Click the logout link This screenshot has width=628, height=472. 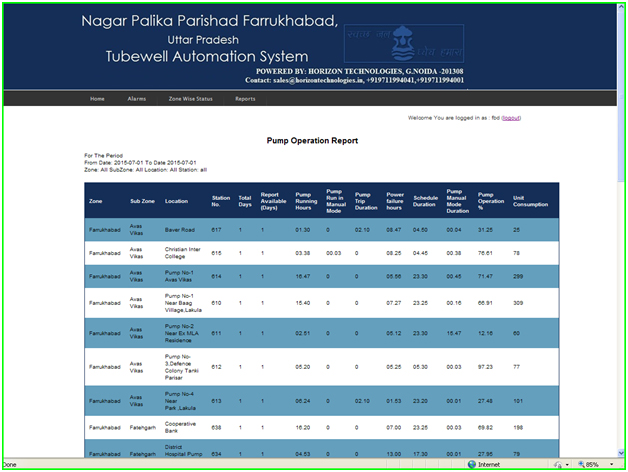(510, 118)
